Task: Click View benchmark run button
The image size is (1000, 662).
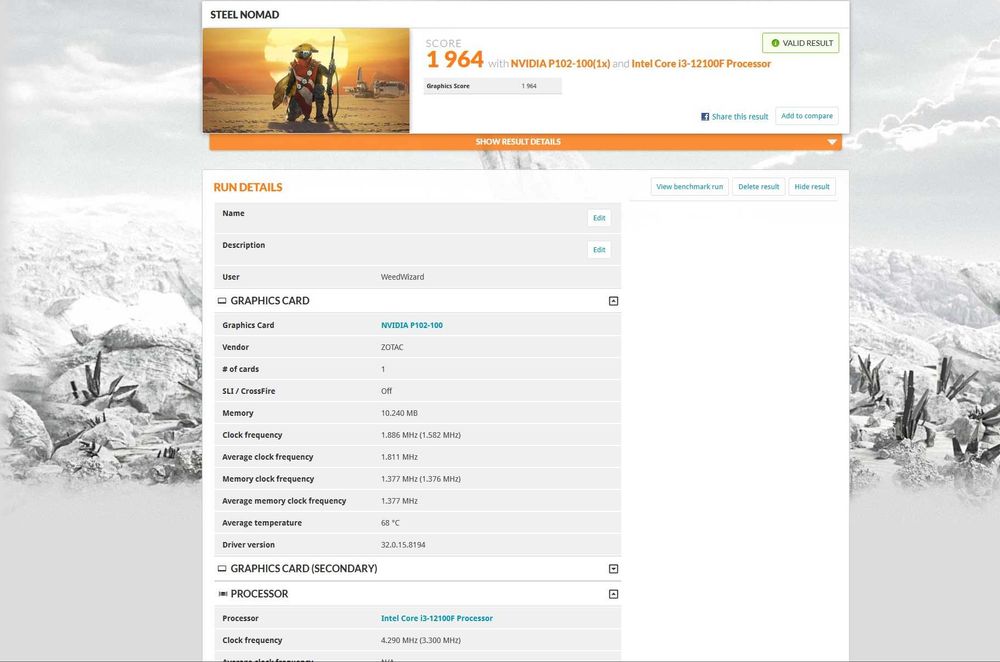Action: pos(689,187)
